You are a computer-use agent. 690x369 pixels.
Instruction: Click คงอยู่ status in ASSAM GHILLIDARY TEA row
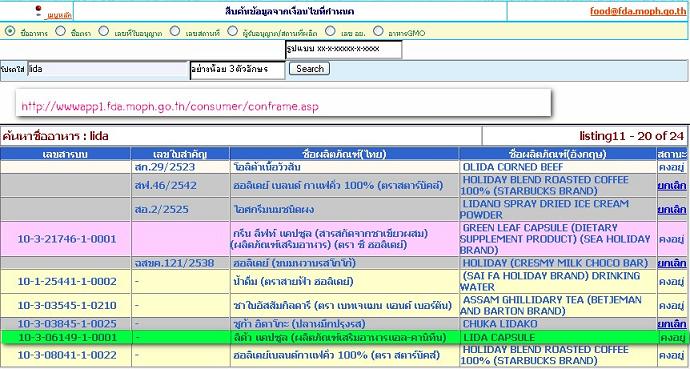672,306
